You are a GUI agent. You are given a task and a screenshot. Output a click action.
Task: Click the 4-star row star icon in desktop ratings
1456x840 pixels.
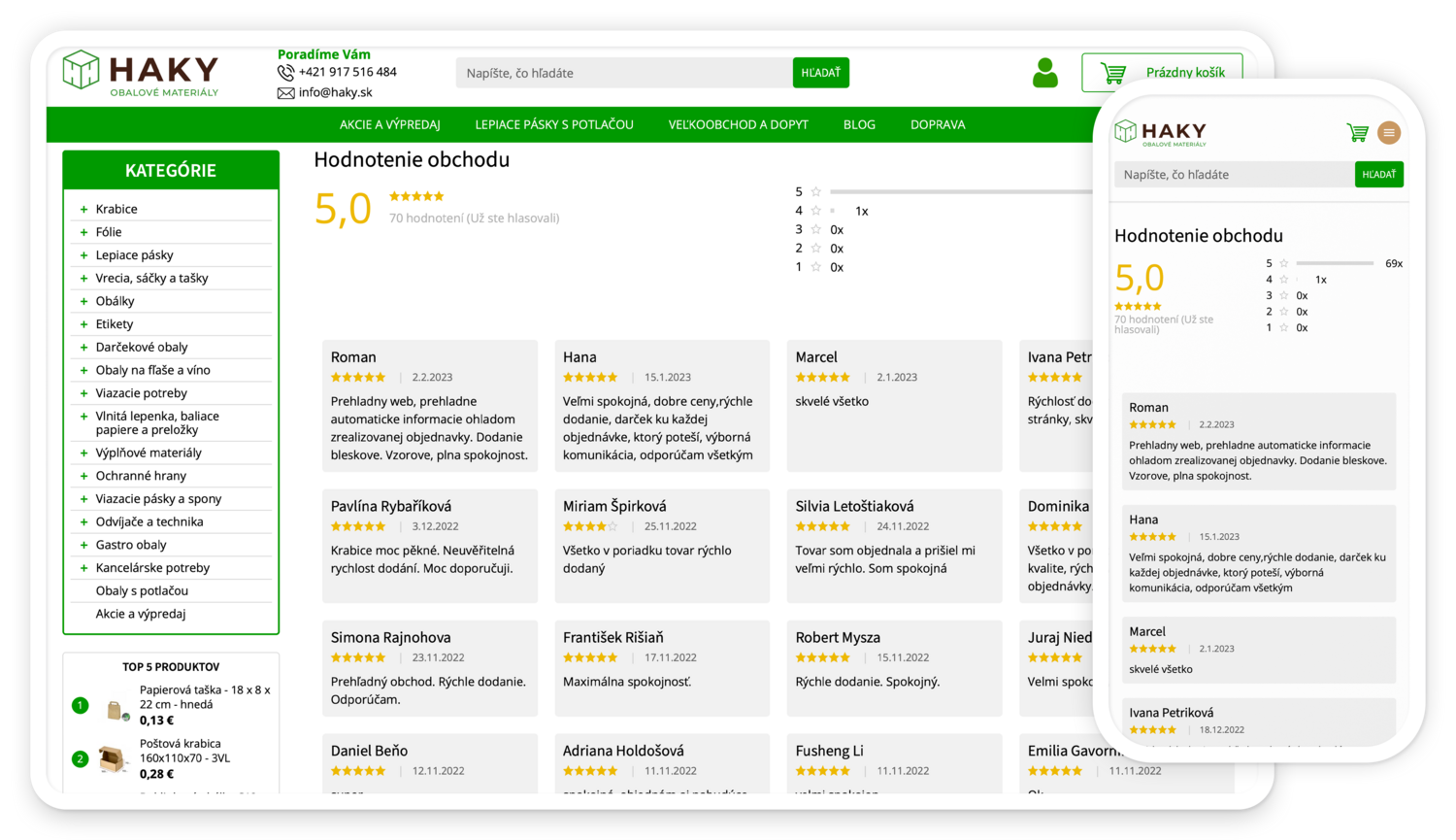(816, 211)
